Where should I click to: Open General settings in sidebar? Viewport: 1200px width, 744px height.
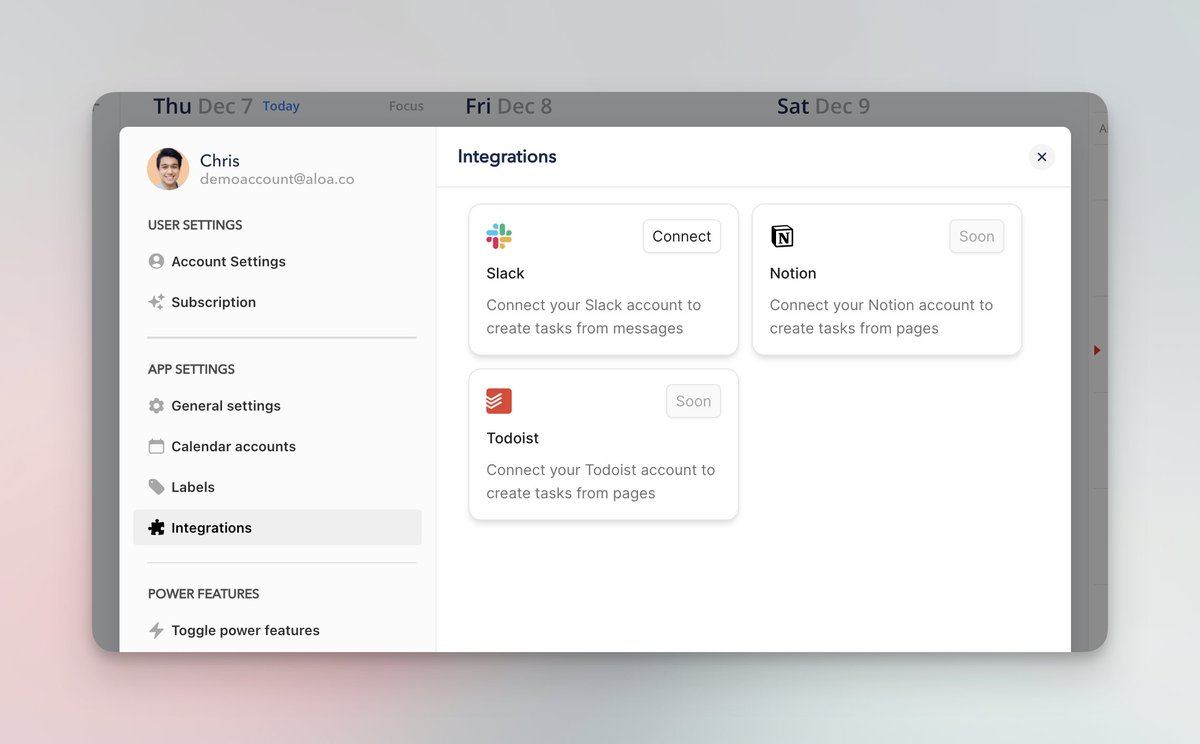[x=278, y=406]
